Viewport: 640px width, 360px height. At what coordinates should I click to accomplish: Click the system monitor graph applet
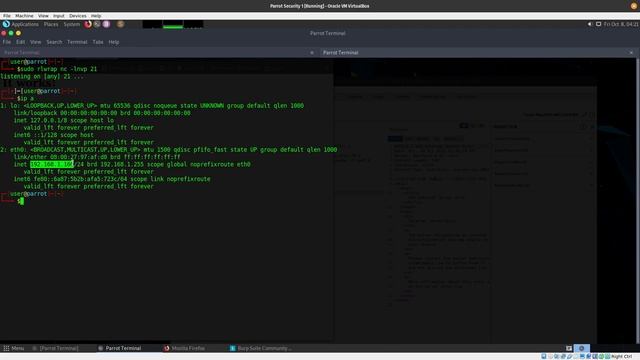coord(173,24)
